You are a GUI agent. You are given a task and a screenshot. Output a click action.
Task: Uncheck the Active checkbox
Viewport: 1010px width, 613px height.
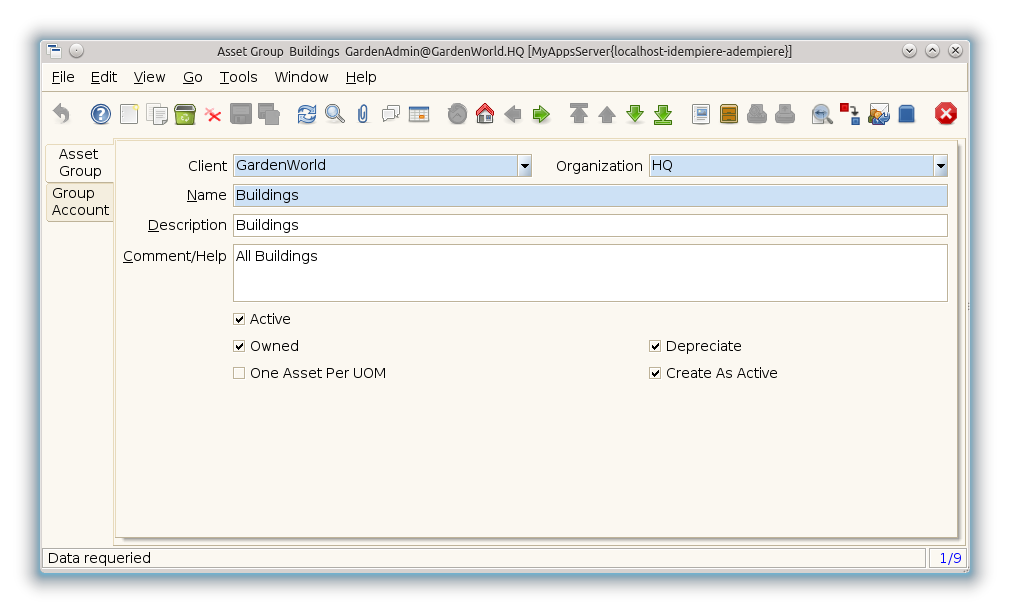239,319
